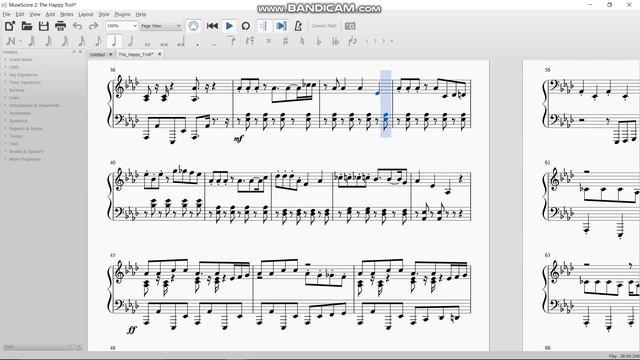The height and width of the screenshot is (360, 640).
Task: Toggle play repeats option
Action: [x=263, y=26]
